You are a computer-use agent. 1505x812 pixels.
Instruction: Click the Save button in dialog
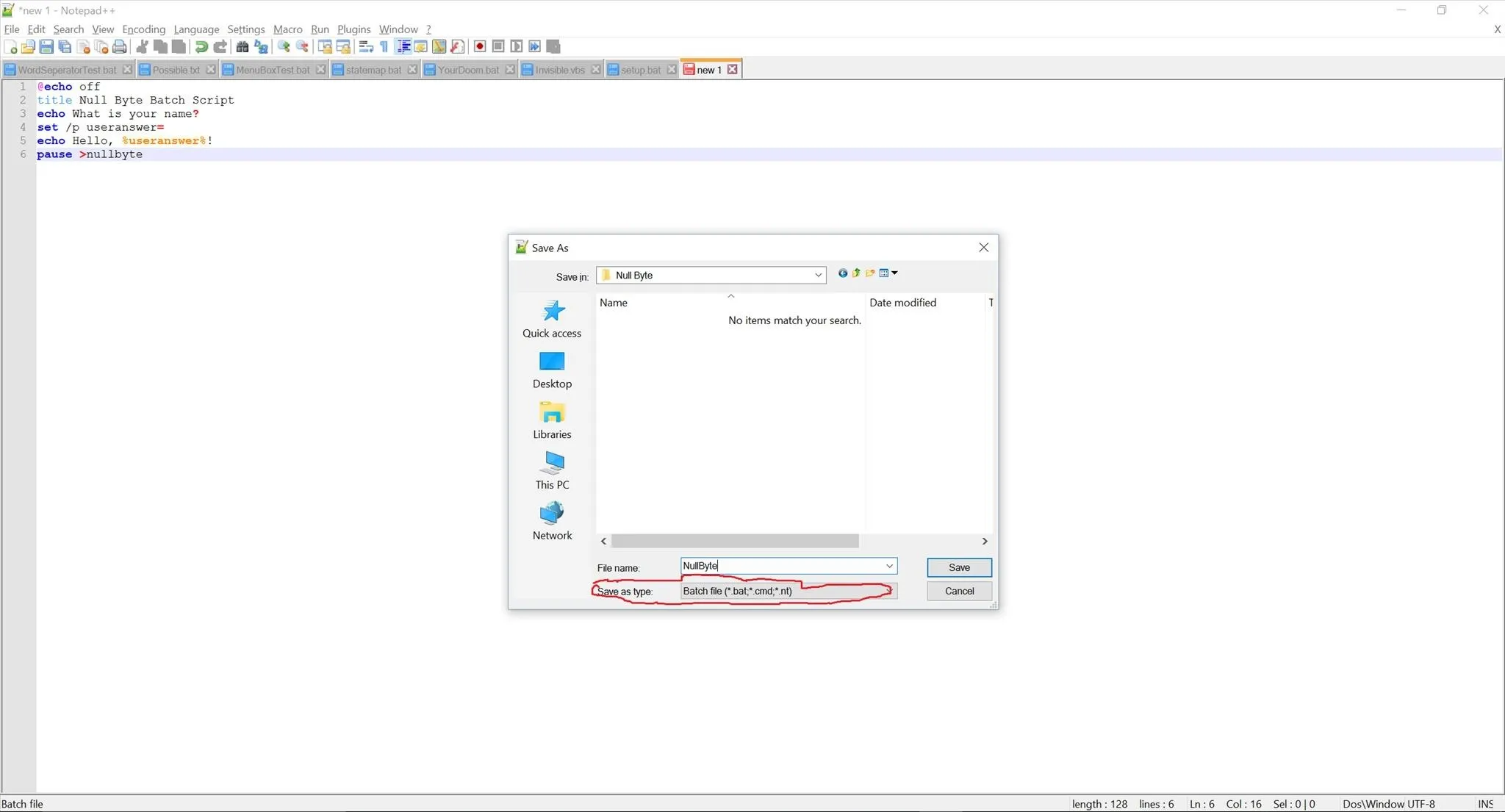tap(959, 568)
